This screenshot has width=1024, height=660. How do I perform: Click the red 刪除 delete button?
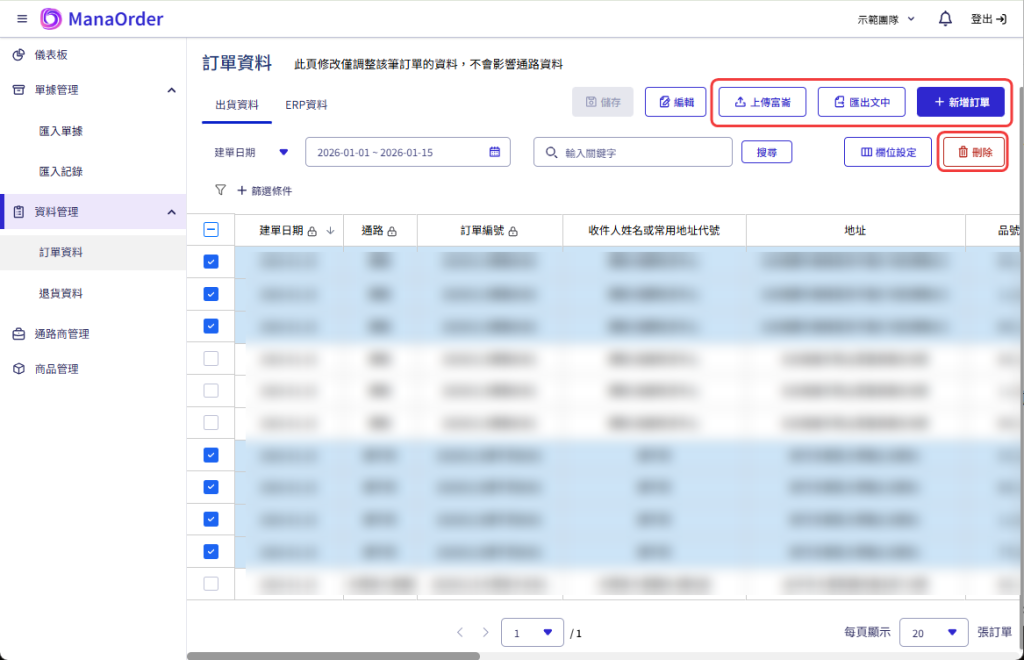click(974, 152)
